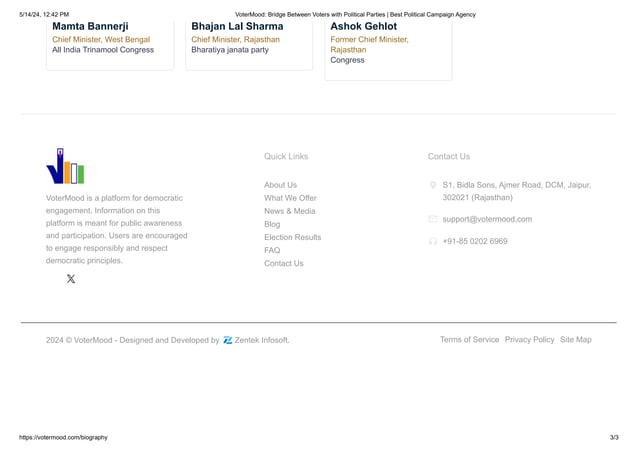Screen dimensions: 638x451
Task: Select the Mamta Bannerji biography card
Action: point(110,45)
